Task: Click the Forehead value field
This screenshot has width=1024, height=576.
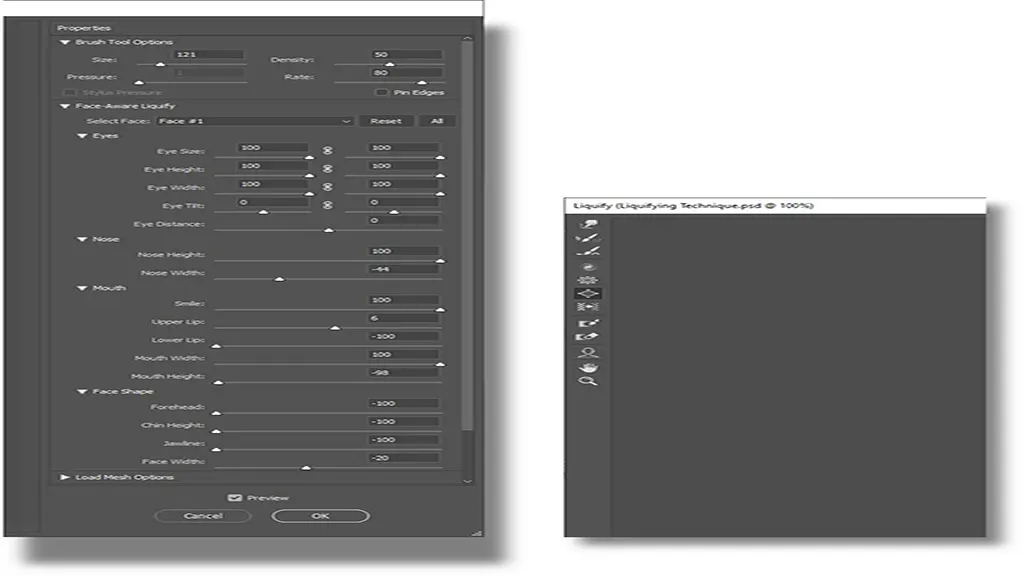Action: pyautogui.click(x=403, y=404)
